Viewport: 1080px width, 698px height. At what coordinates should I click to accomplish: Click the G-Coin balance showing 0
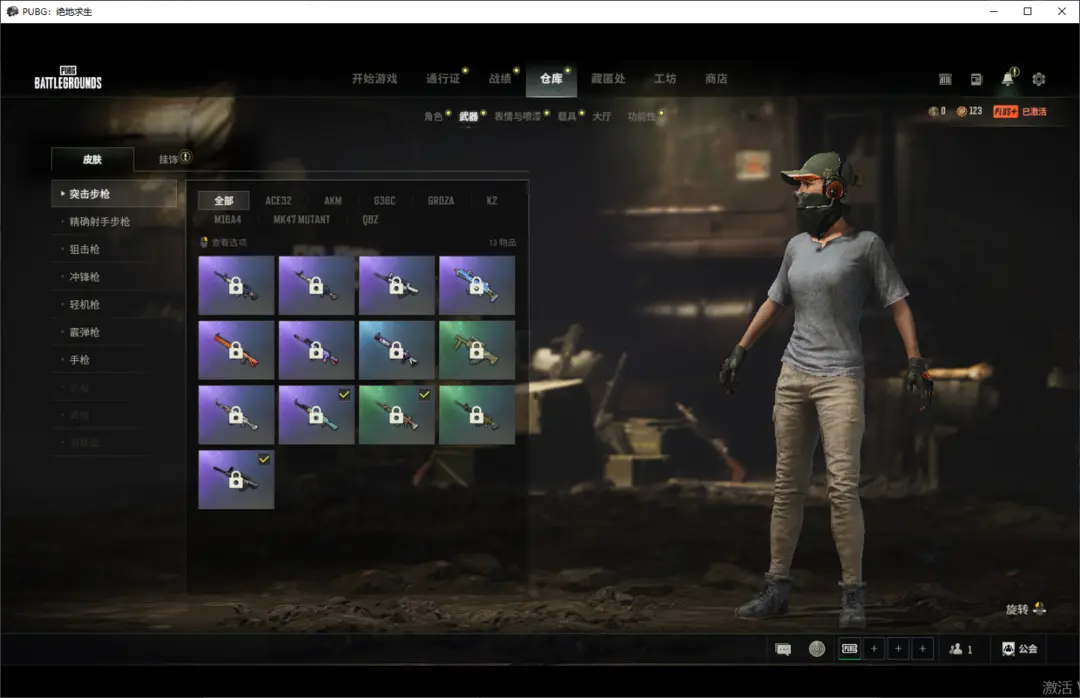937,111
